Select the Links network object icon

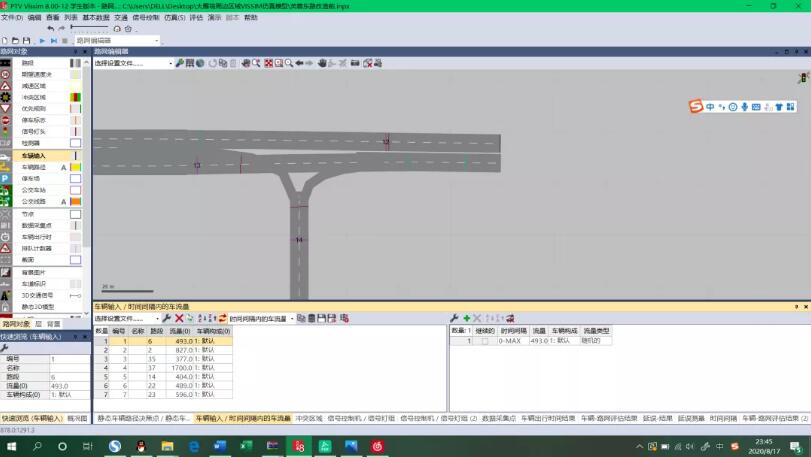click(5, 63)
